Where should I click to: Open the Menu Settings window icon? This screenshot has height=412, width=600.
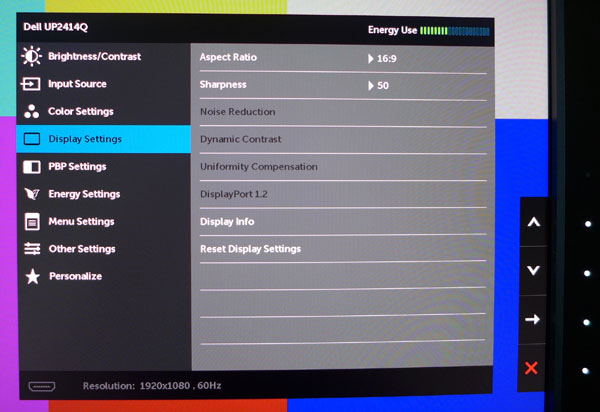tap(32, 221)
